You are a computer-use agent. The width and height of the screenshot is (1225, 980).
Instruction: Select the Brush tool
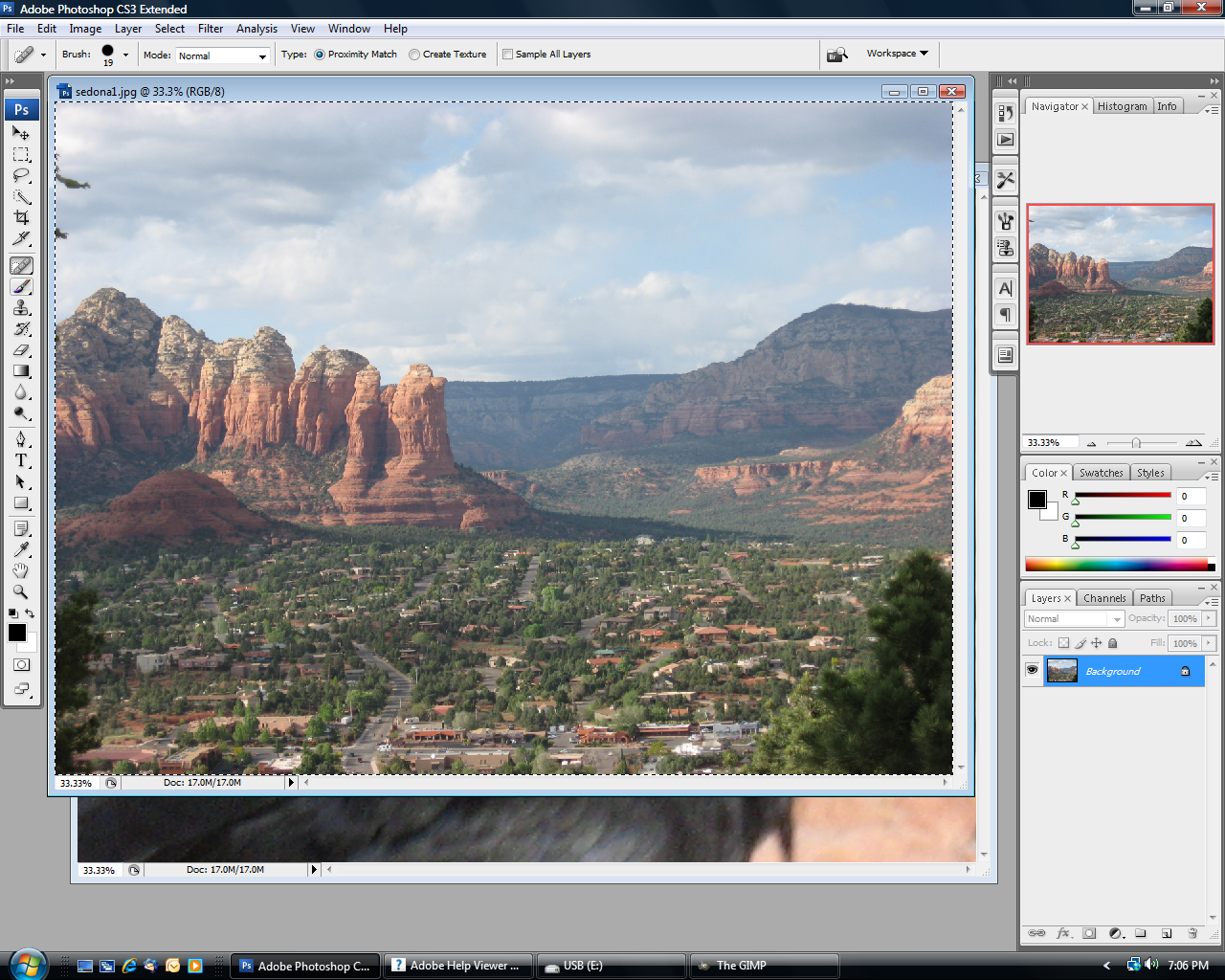point(21,287)
